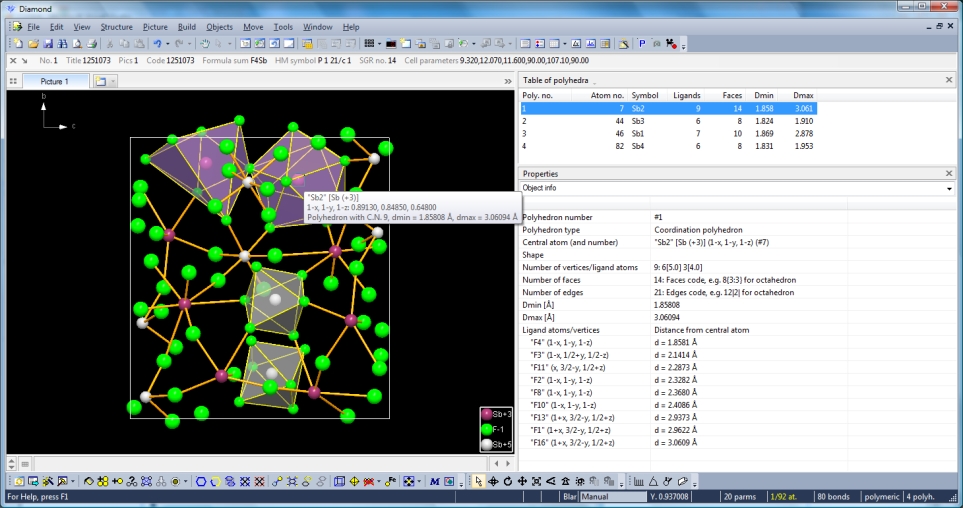Select the pointer selection tool
This screenshot has width=963, height=508.
tap(479, 482)
